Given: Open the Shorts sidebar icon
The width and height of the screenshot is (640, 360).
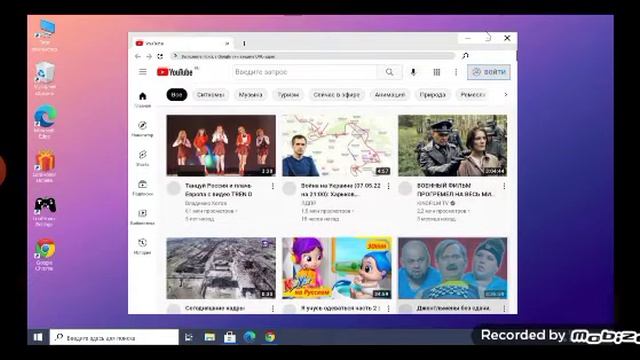Looking at the screenshot, I should click(x=142, y=158).
